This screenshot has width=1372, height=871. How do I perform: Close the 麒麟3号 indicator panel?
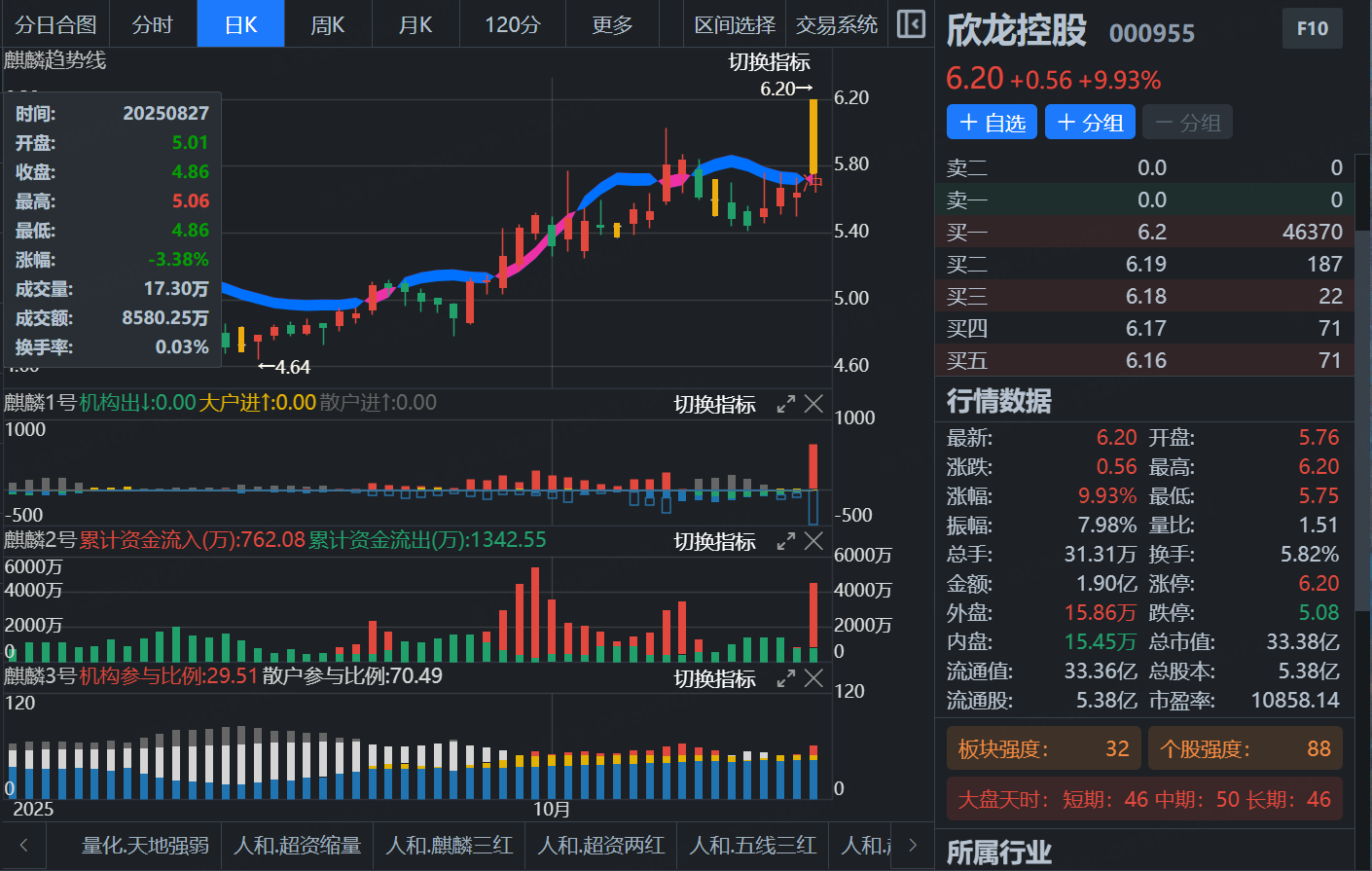point(813,678)
